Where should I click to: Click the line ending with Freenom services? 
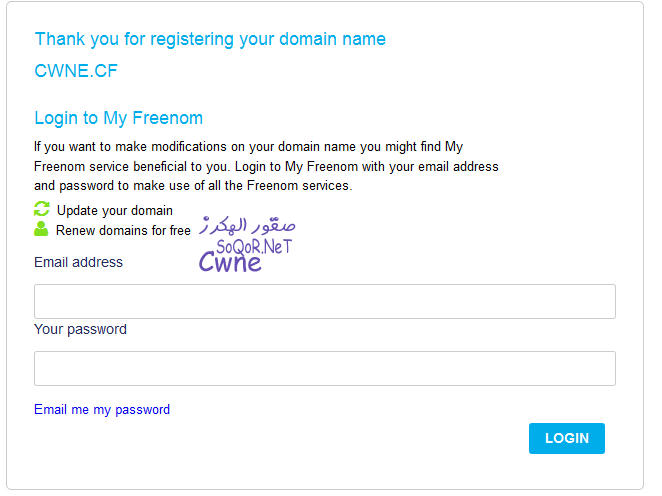tap(193, 186)
